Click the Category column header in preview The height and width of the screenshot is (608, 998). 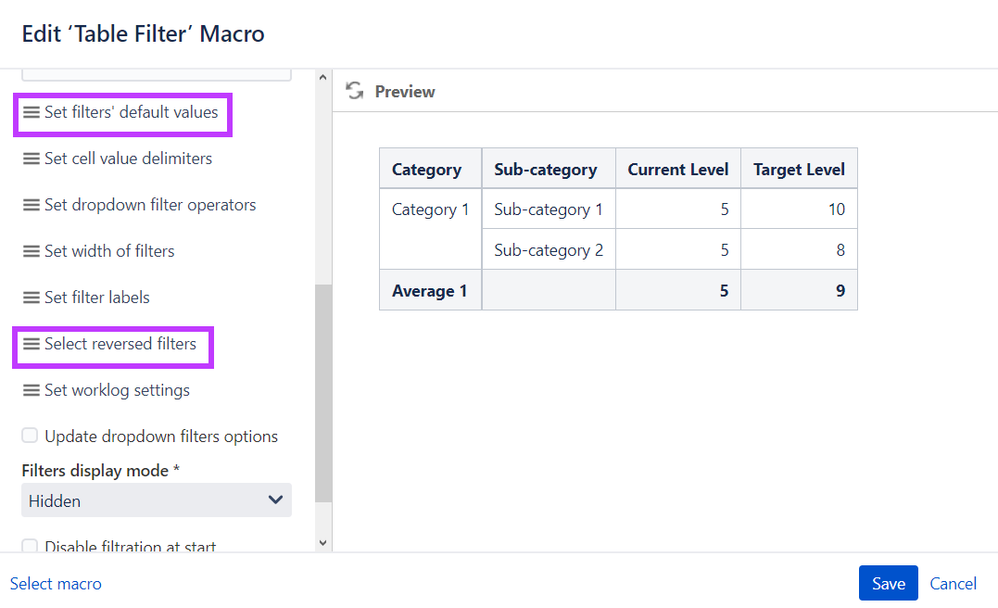click(x=427, y=169)
